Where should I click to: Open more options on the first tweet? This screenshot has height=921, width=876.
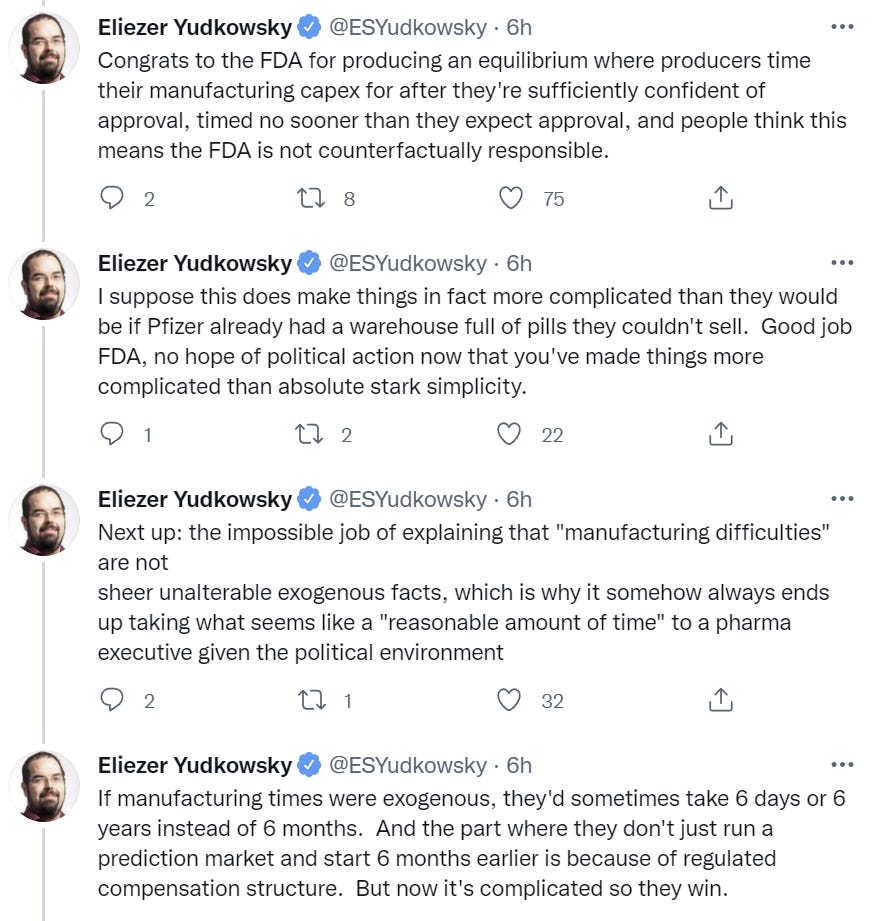[x=842, y=28]
